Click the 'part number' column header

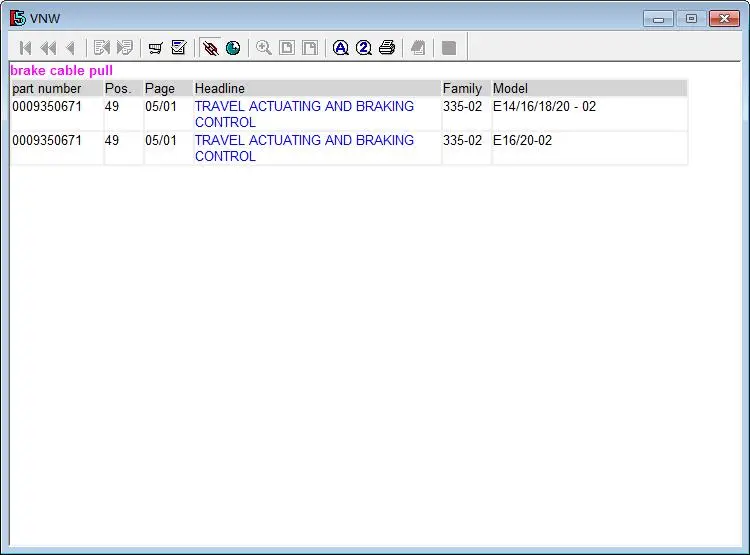56,89
